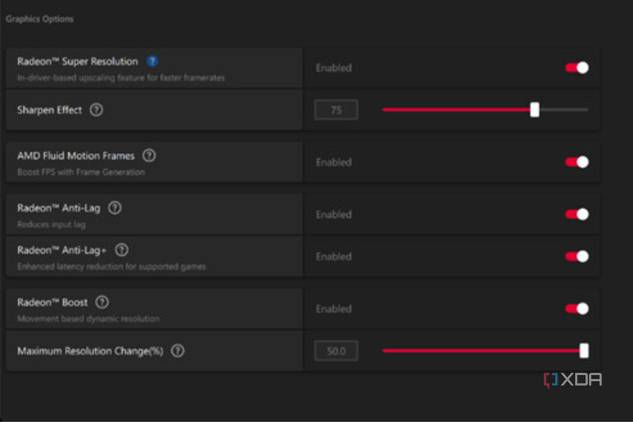Toggle Radeon Anti-Lag off
This screenshot has height=422, width=633.
(x=577, y=214)
